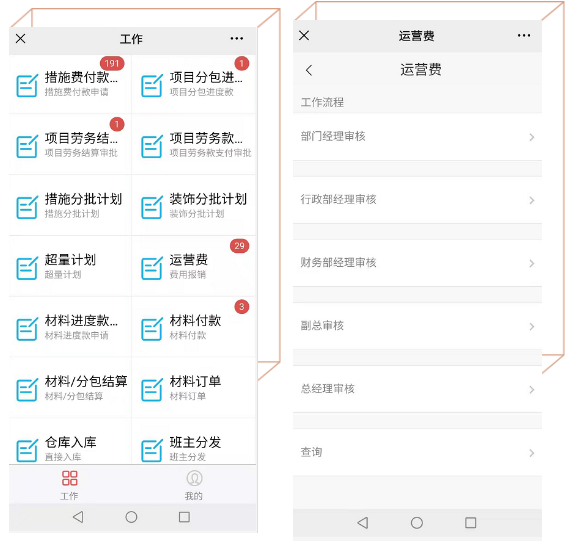
Task: Tap the 项目劳务结算审批 edit icon
Action: coord(27,146)
